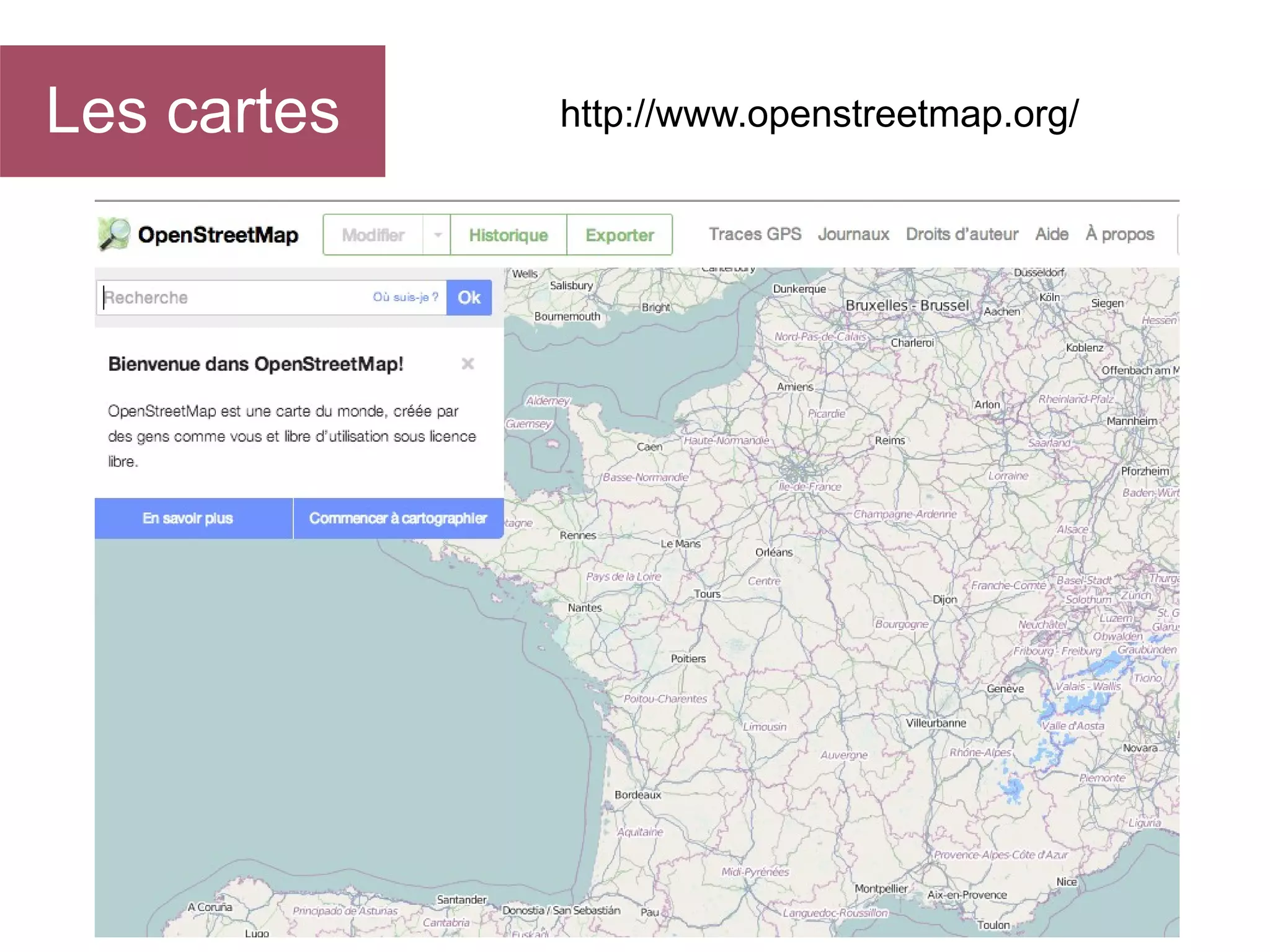Screen dimensions: 1270x952
Task: Click the Salisbury label on map
Action: point(571,285)
